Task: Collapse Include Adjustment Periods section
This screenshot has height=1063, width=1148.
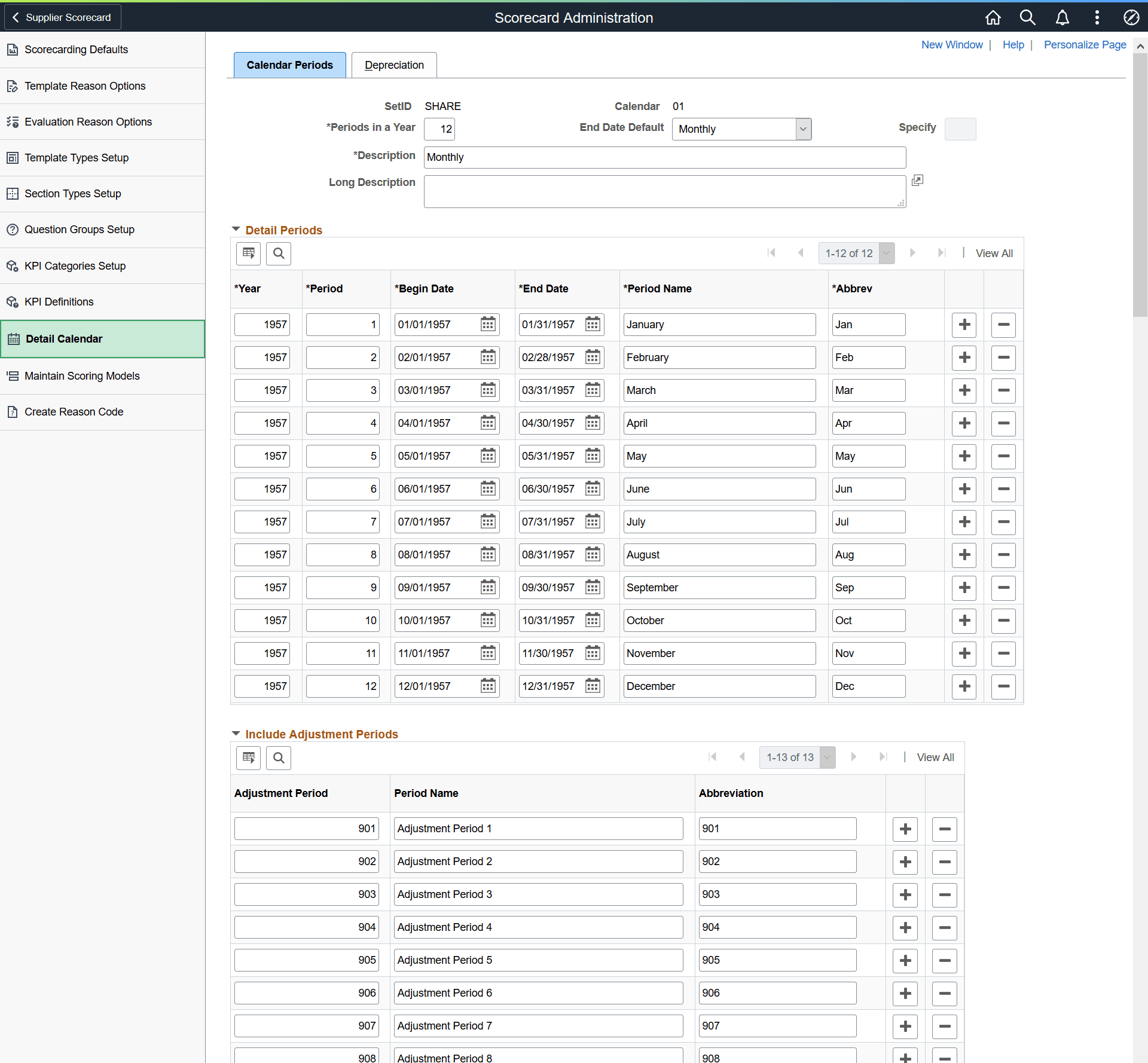Action: [236, 734]
